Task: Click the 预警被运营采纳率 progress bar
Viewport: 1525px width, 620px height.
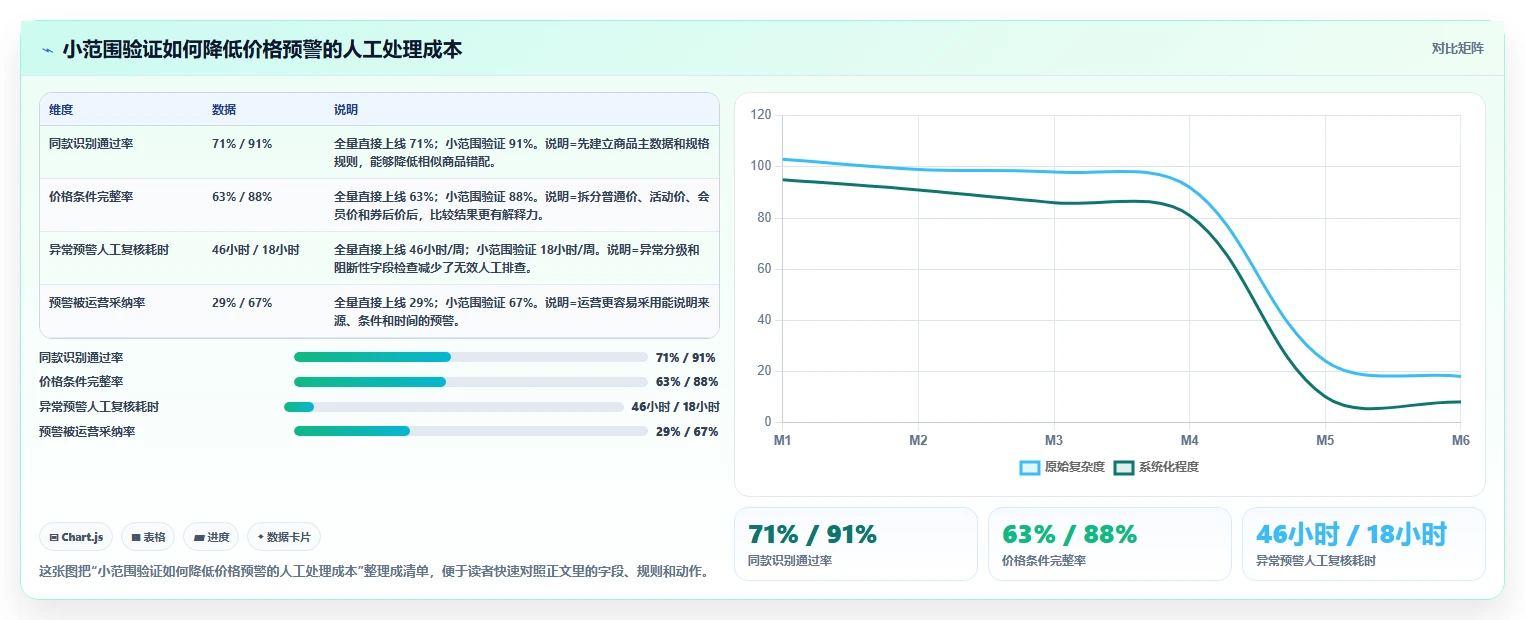Action: [x=471, y=431]
